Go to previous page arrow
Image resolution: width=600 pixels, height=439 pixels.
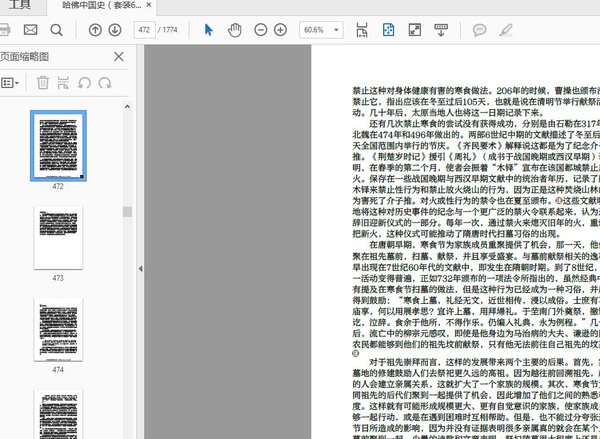[x=95, y=30]
